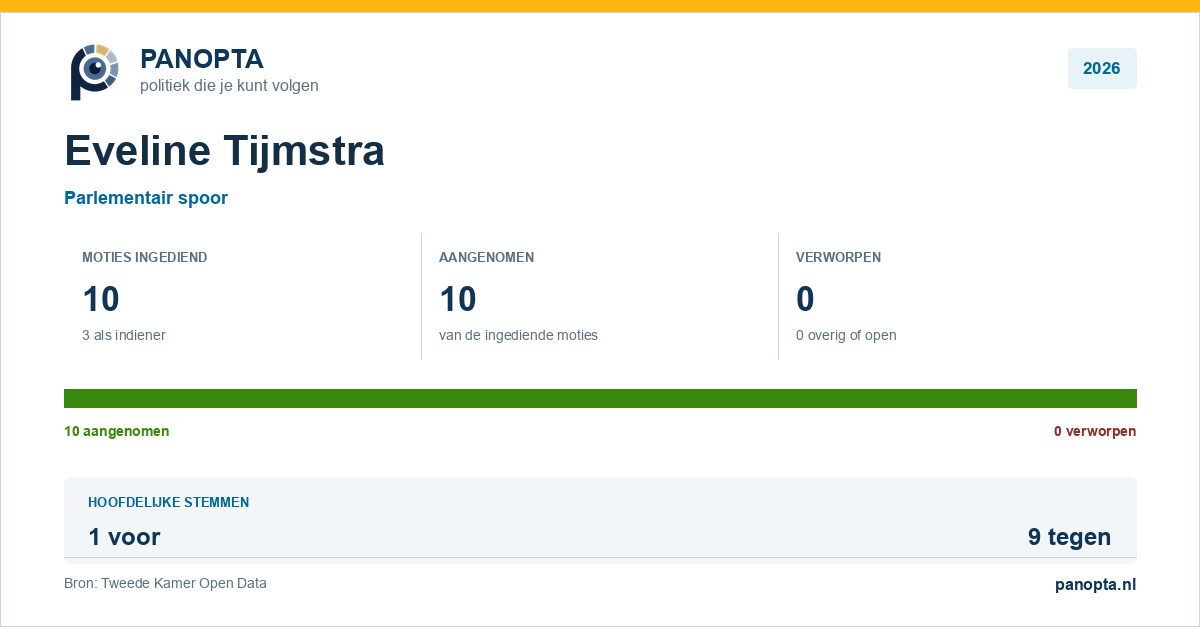1200x627 pixels.
Task: Click the green aangenomen progress bar
Action: 600,398
